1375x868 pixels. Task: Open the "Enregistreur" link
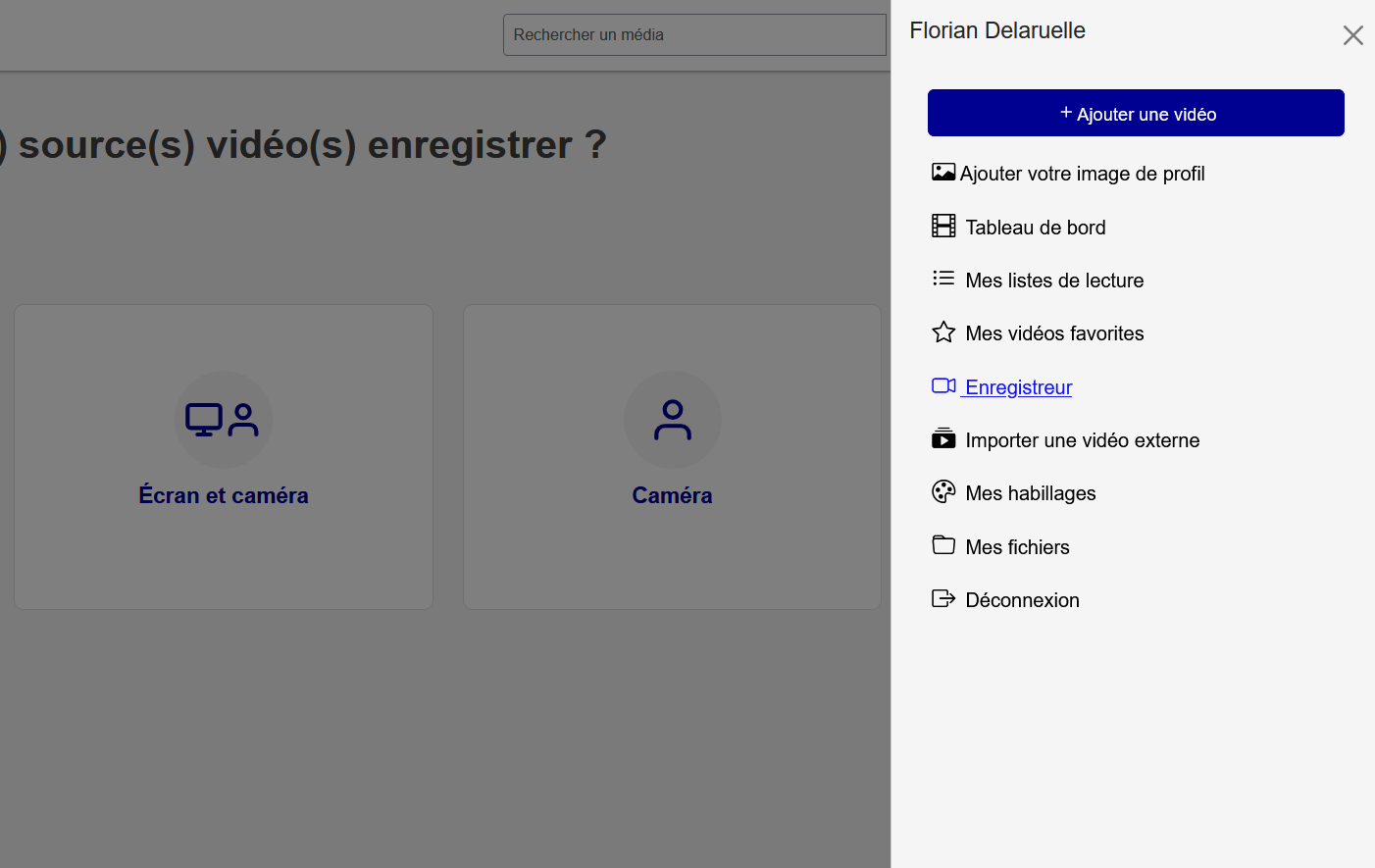pyautogui.click(x=1017, y=387)
